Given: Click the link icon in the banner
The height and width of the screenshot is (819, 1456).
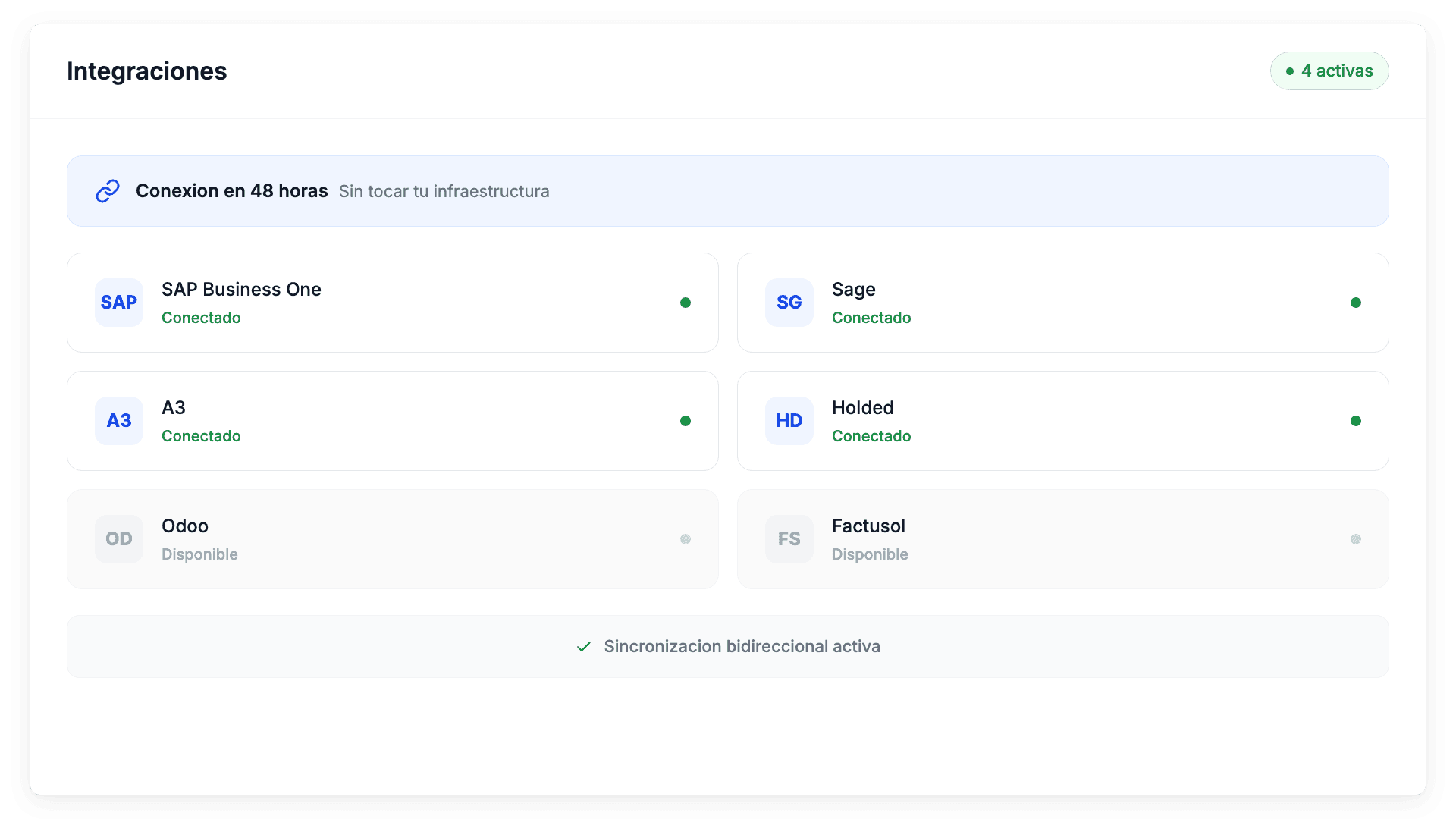Looking at the screenshot, I should coord(107,190).
